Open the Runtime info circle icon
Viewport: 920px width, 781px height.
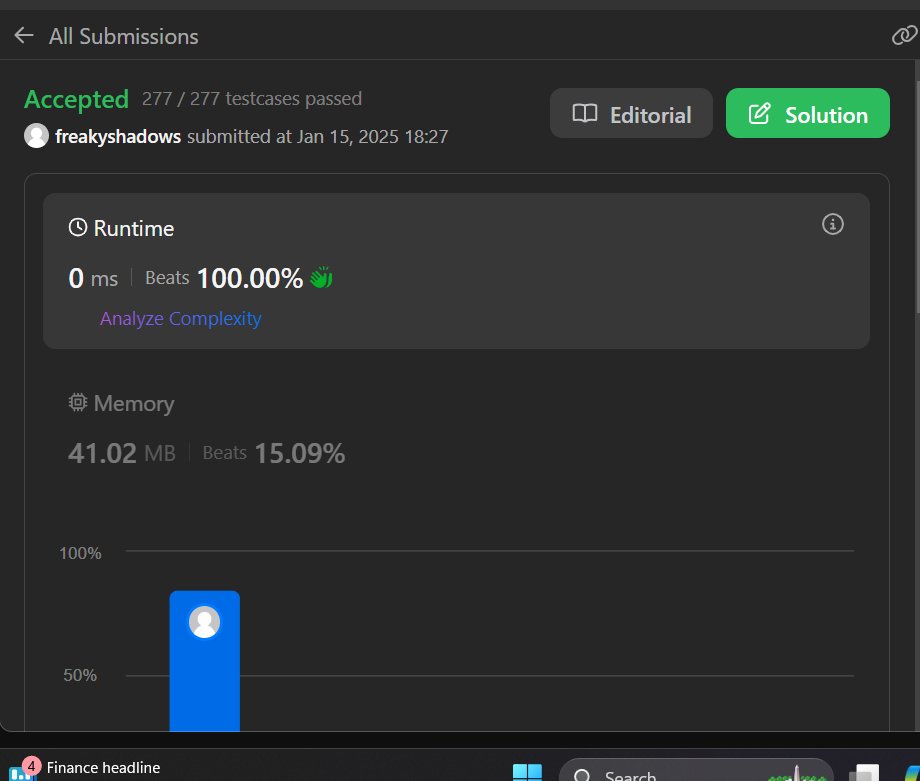coord(833,225)
